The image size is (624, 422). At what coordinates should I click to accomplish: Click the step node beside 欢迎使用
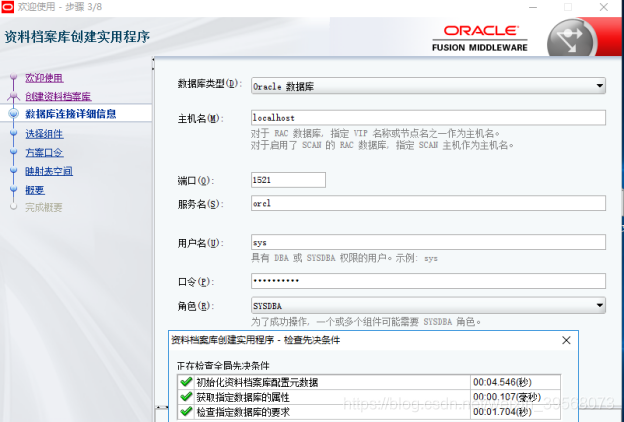(14, 76)
